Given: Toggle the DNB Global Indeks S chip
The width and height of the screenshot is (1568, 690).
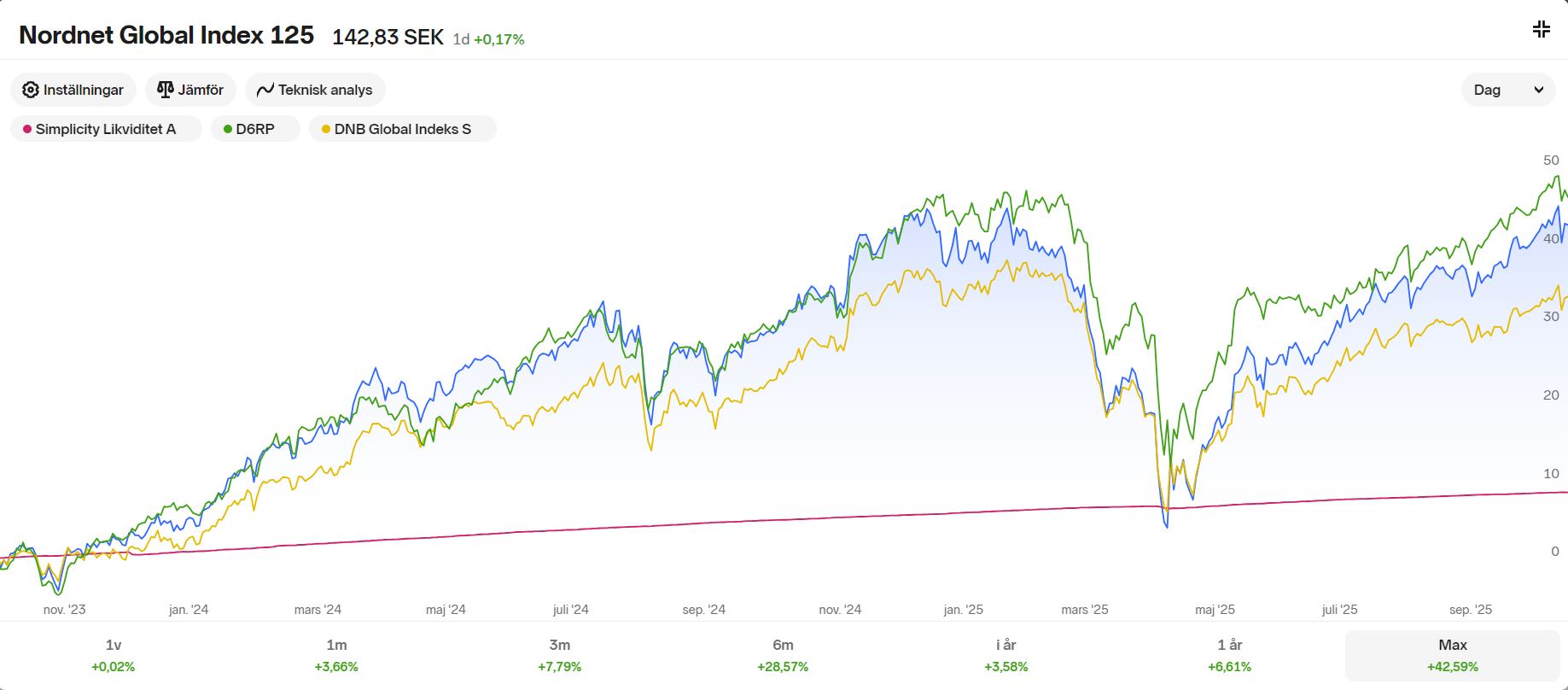Looking at the screenshot, I should click(403, 129).
